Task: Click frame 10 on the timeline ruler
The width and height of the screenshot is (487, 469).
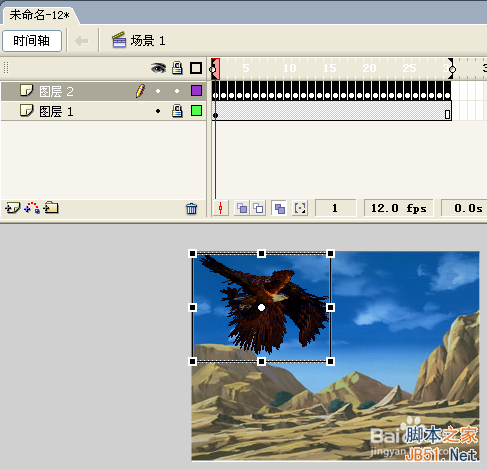Action: click(x=289, y=68)
